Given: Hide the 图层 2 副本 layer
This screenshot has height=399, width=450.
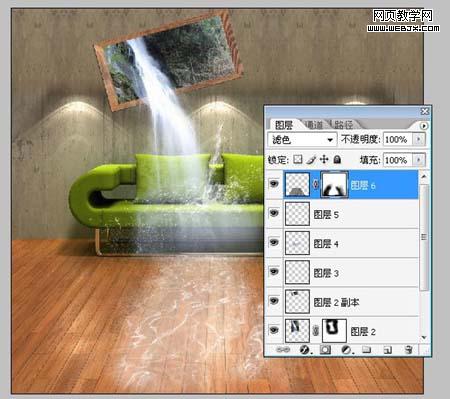Looking at the screenshot, I should [274, 301].
